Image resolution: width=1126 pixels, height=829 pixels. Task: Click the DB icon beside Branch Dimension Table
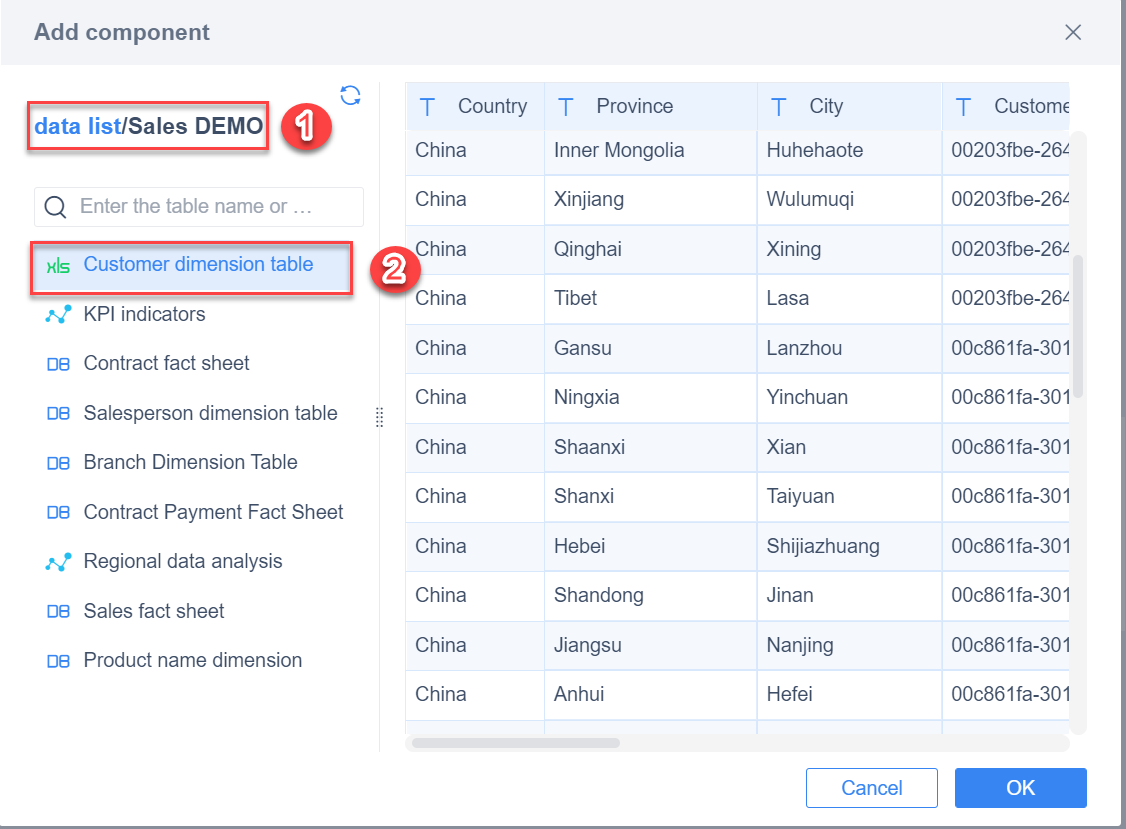[58, 463]
